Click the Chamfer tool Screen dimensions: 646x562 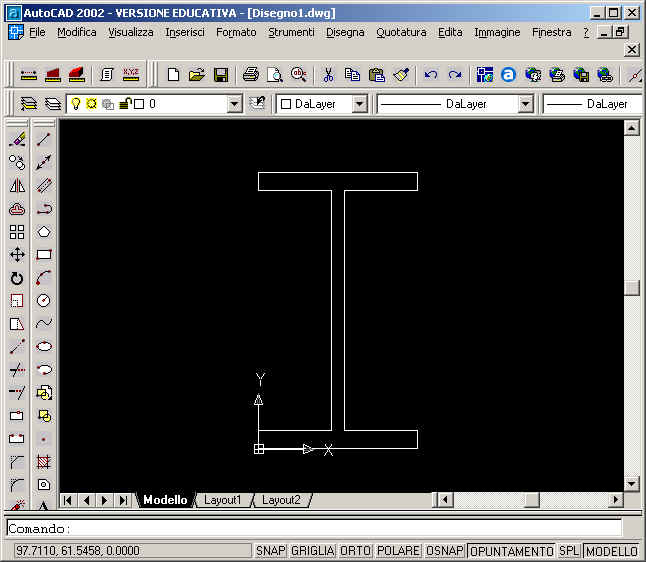[x=17, y=462]
